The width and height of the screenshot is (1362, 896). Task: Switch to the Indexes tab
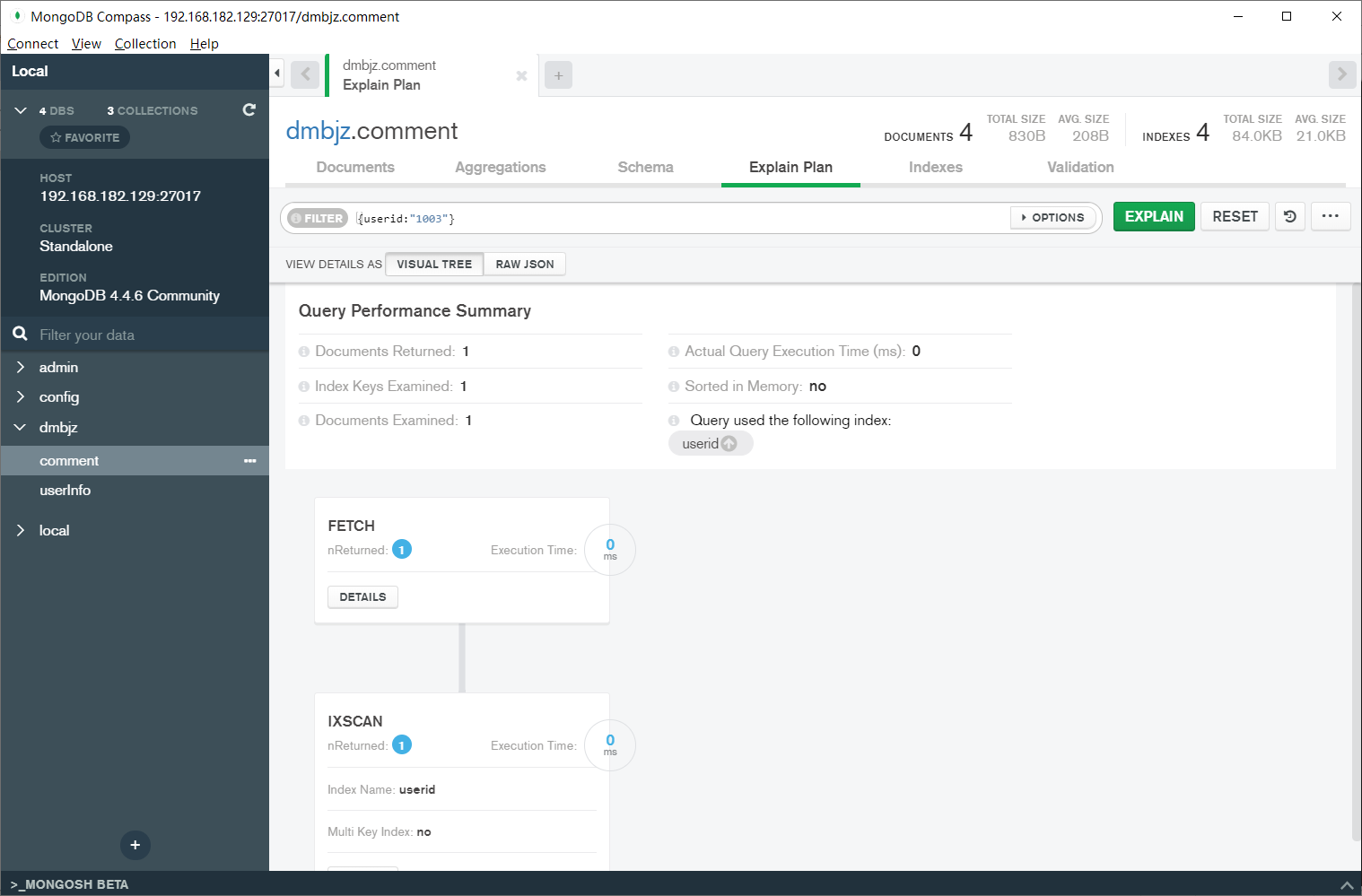click(936, 167)
